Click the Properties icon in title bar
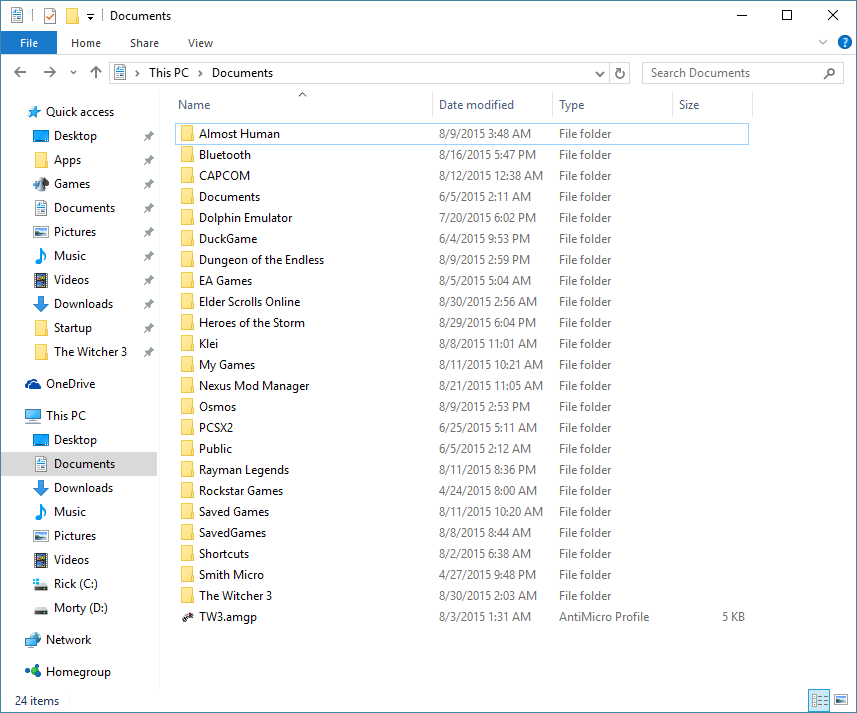857x713 pixels. pyautogui.click(x=50, y=16)
